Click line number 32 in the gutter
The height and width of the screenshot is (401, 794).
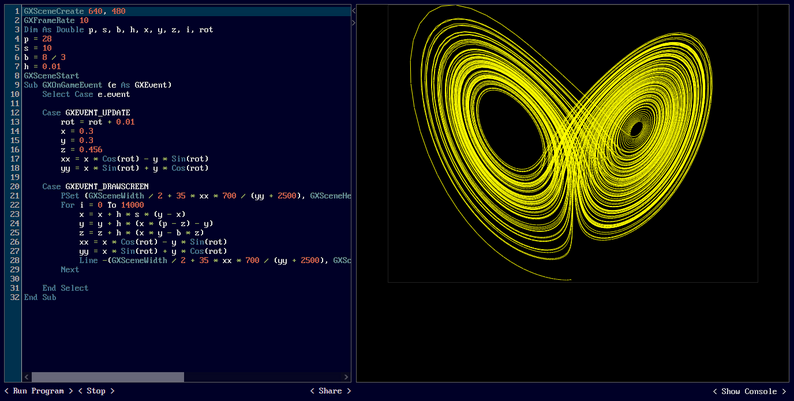click(15, 297)
